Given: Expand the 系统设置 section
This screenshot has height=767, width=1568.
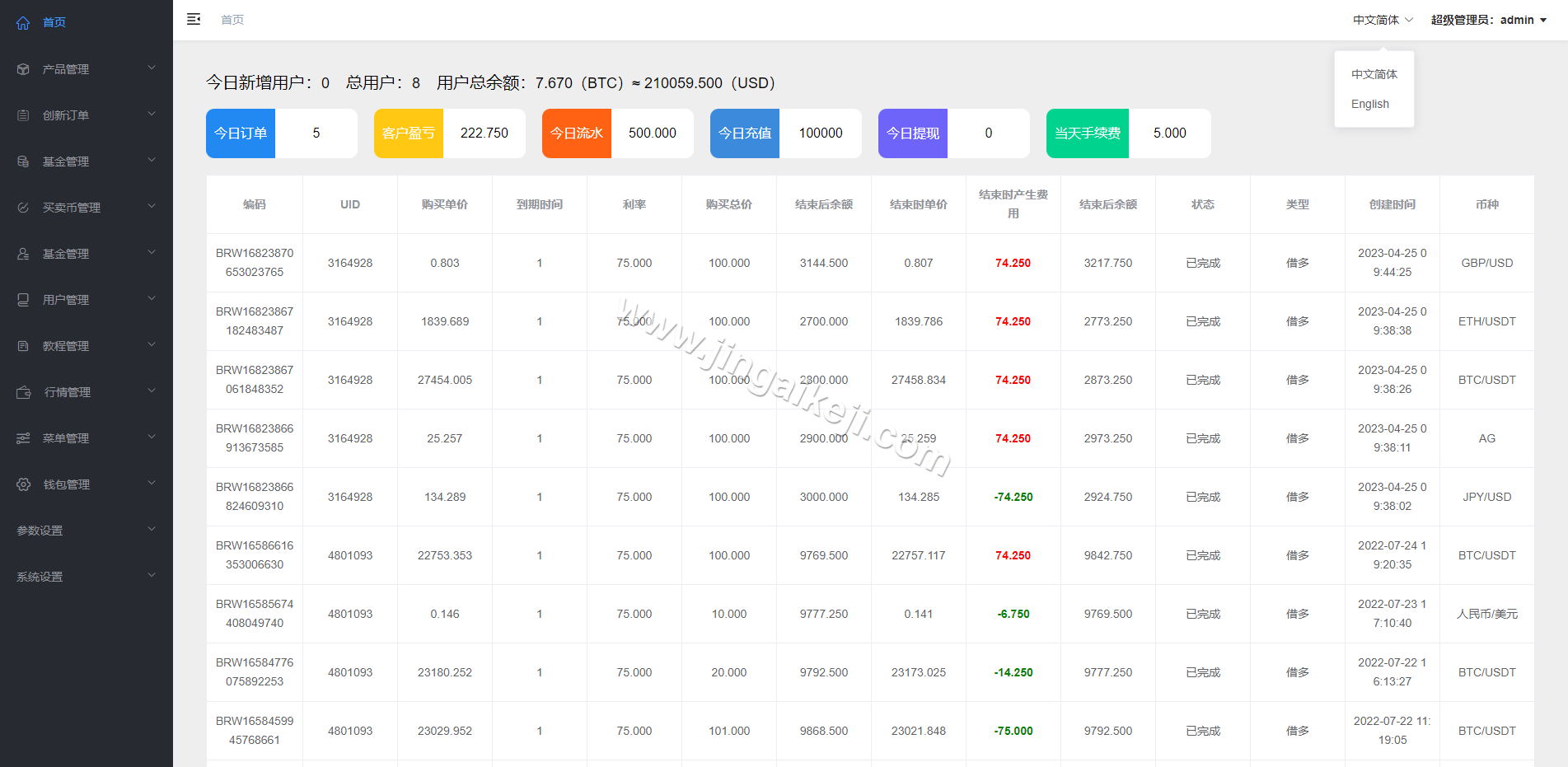Looking at the screenshot, I should tap(38, 577).
